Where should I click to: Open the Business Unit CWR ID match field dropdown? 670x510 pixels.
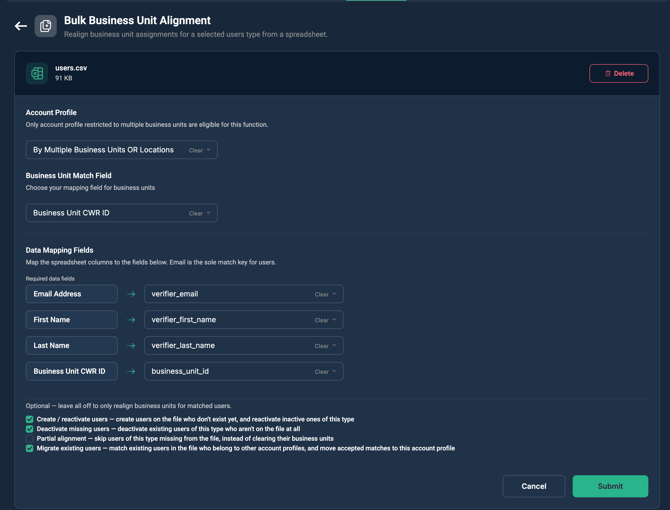click(x=121, y=213)
